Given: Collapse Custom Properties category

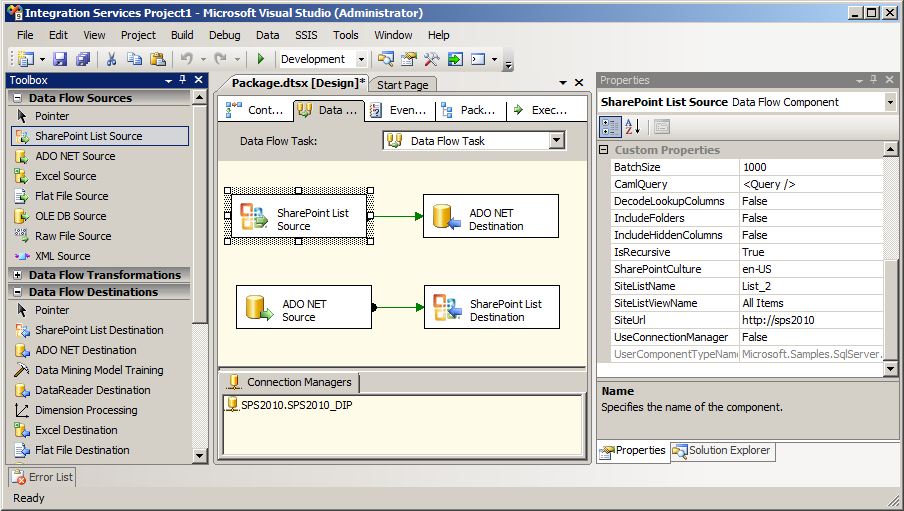Looking at the screenshot, I should pos(604,150).
